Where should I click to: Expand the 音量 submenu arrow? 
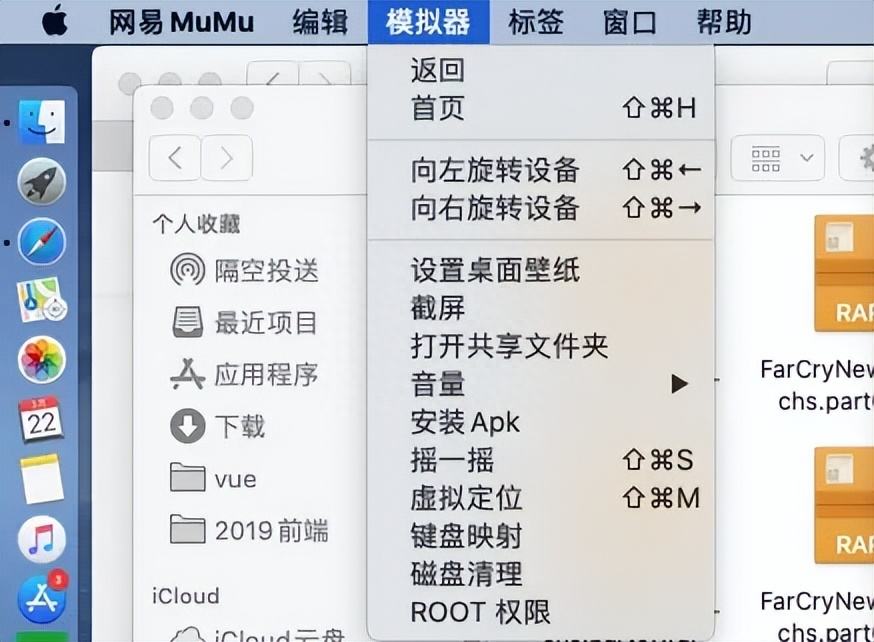tap(680, 384)
